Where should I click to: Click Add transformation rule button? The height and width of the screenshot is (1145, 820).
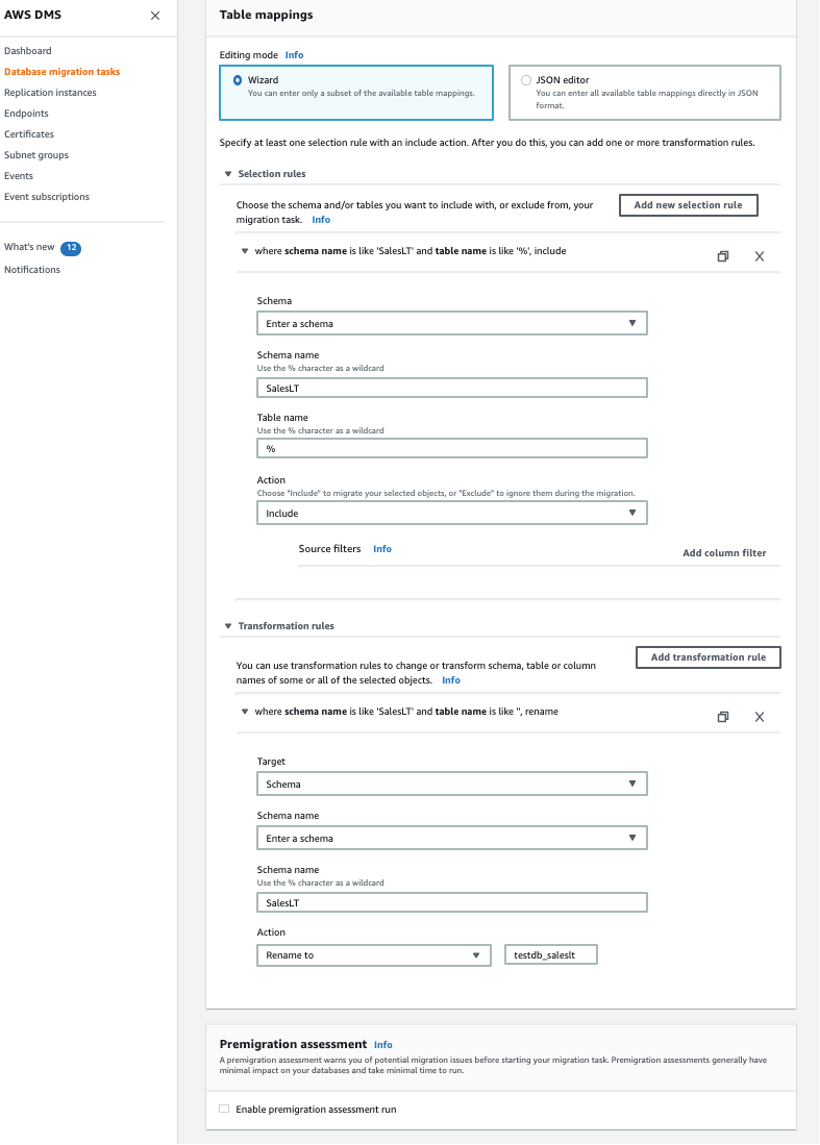pos(708,657)
